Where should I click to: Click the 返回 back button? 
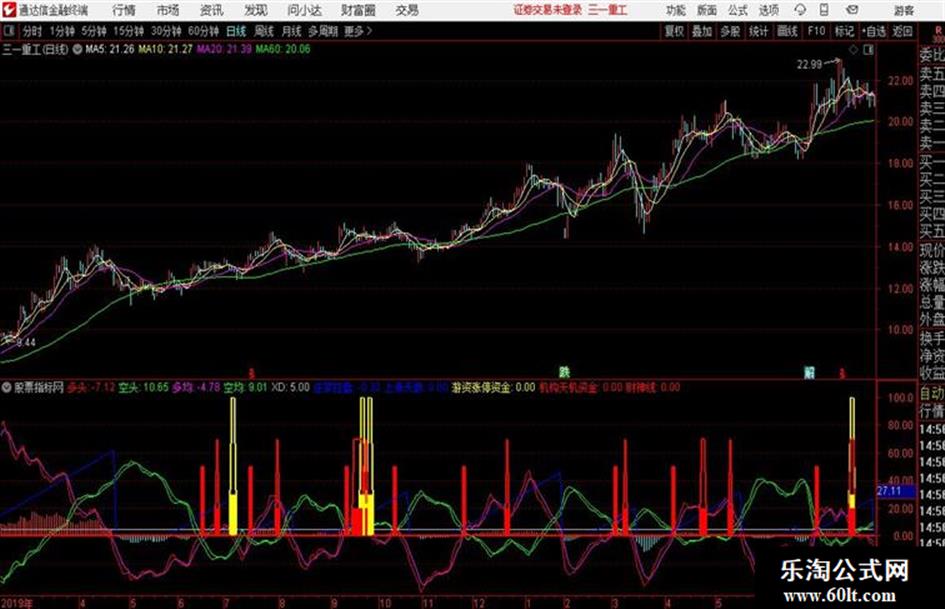[x=902, y=31]
